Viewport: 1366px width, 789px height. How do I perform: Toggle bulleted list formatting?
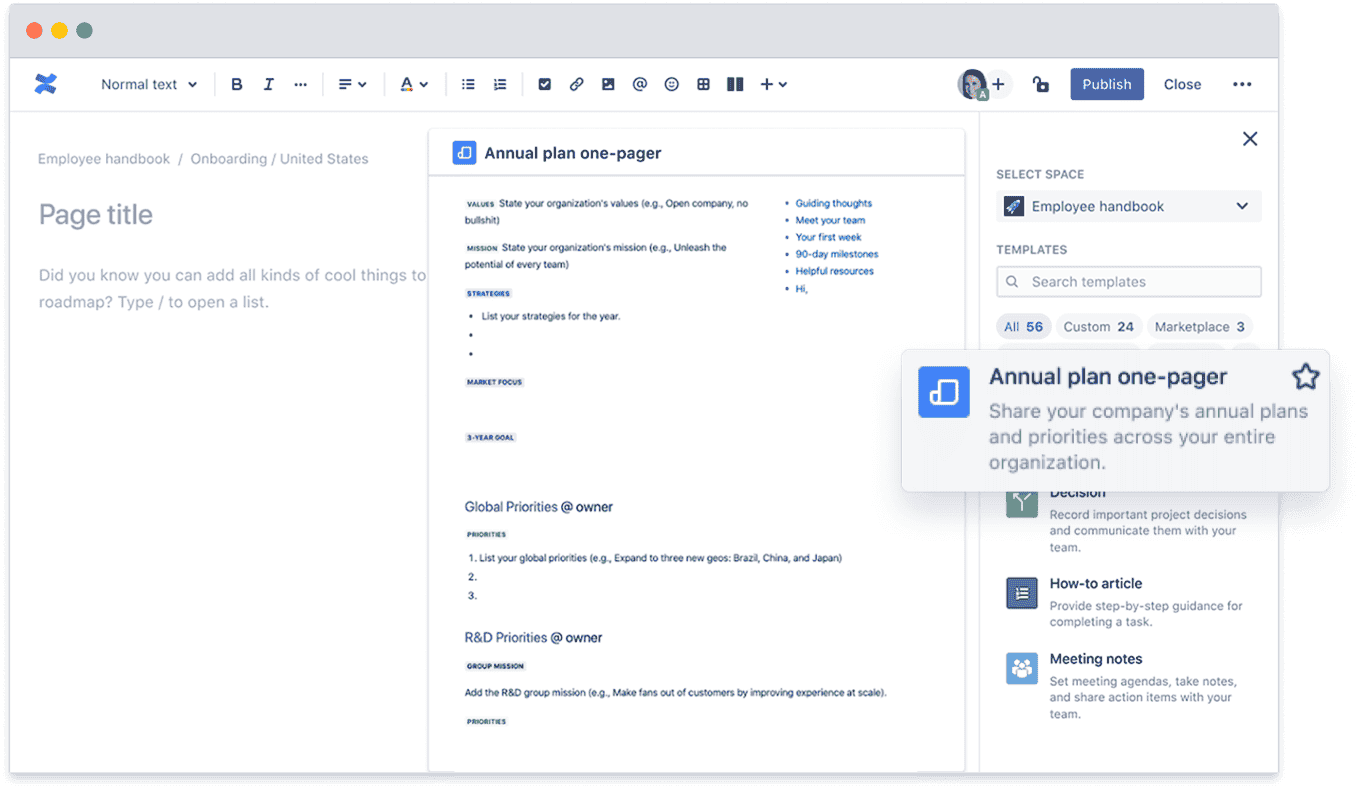[468, 84]
